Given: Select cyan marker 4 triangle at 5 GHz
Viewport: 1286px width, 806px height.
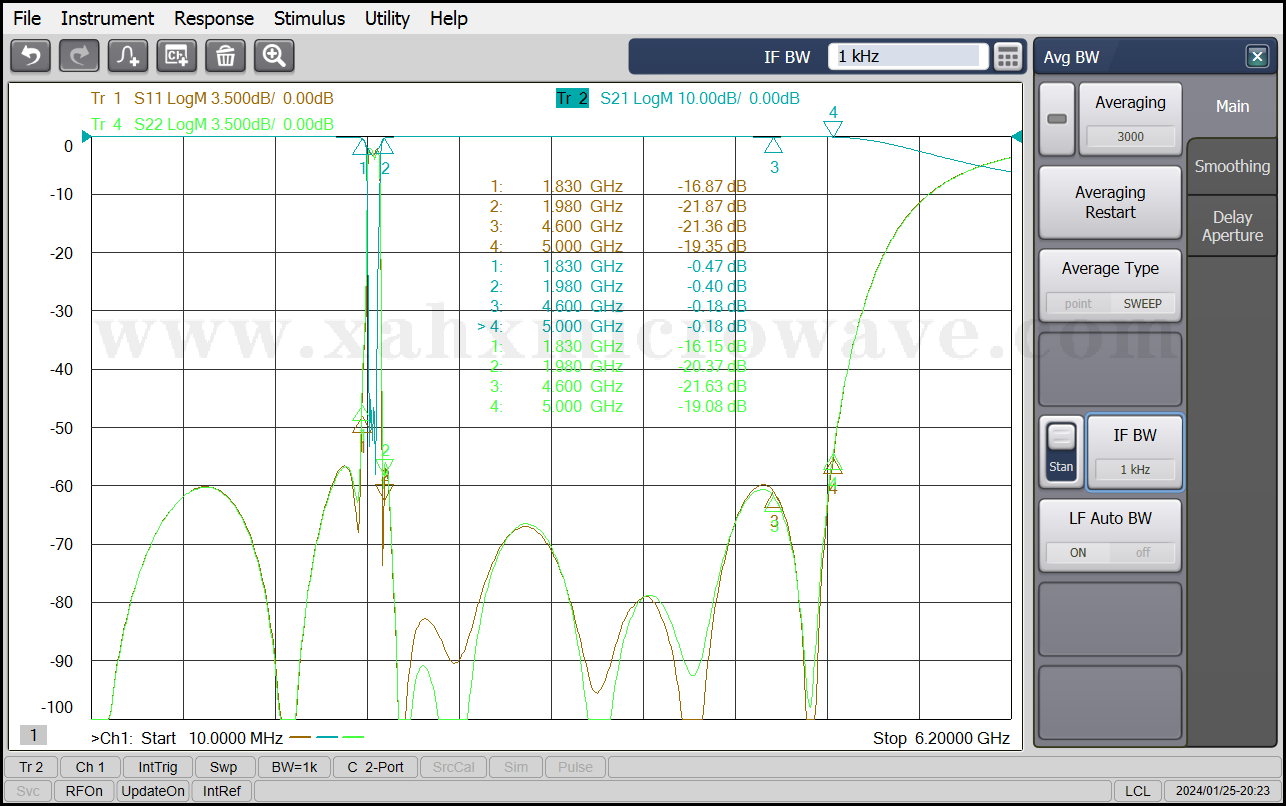Looking at the screenshot, I should pyautogui.click(x=833, y=128).
